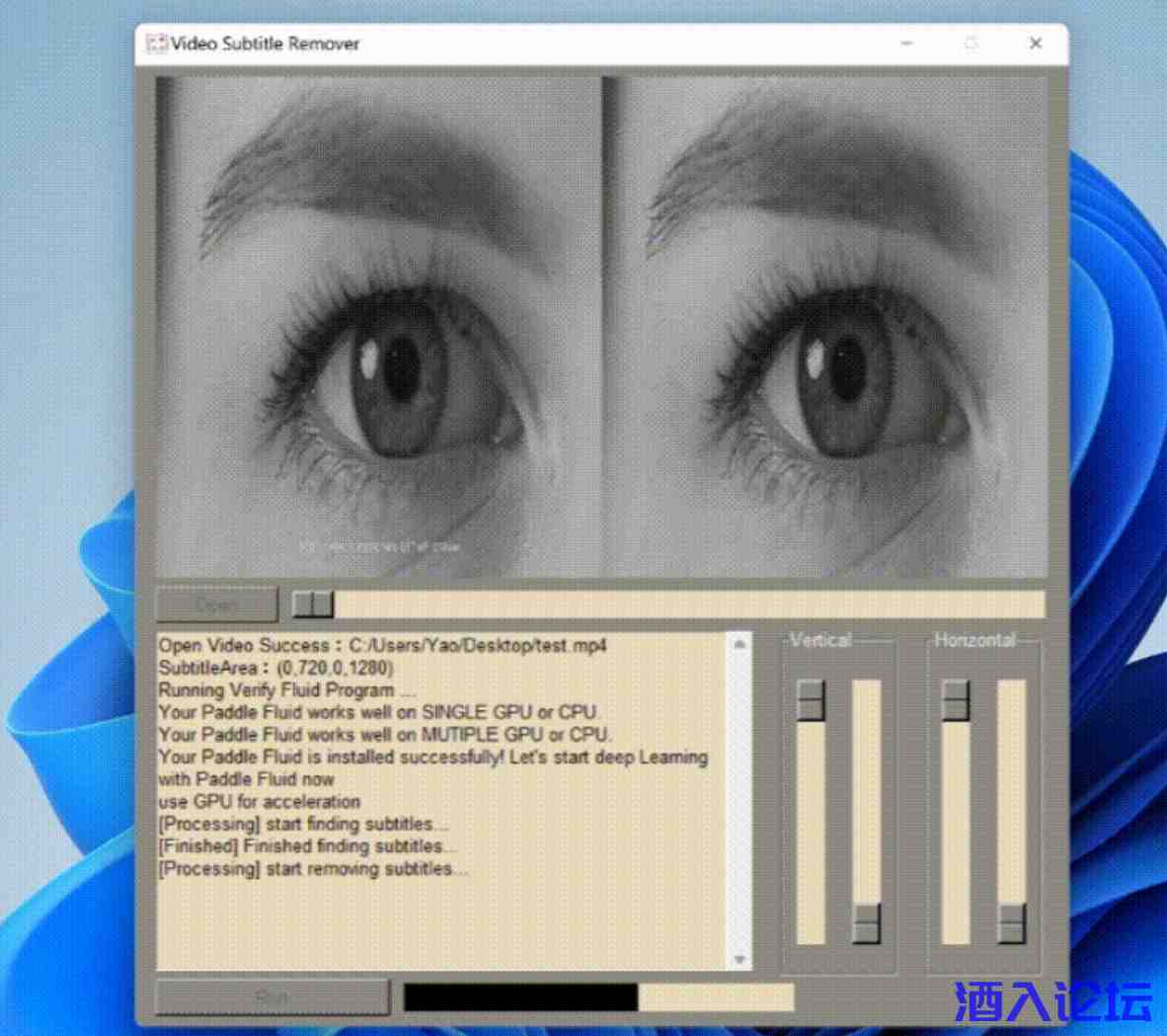The width and height of the screenshot is (1167, 1036).
Task: Click the Video Subtitle Remover title bar icon
Action: coord(154,42)
